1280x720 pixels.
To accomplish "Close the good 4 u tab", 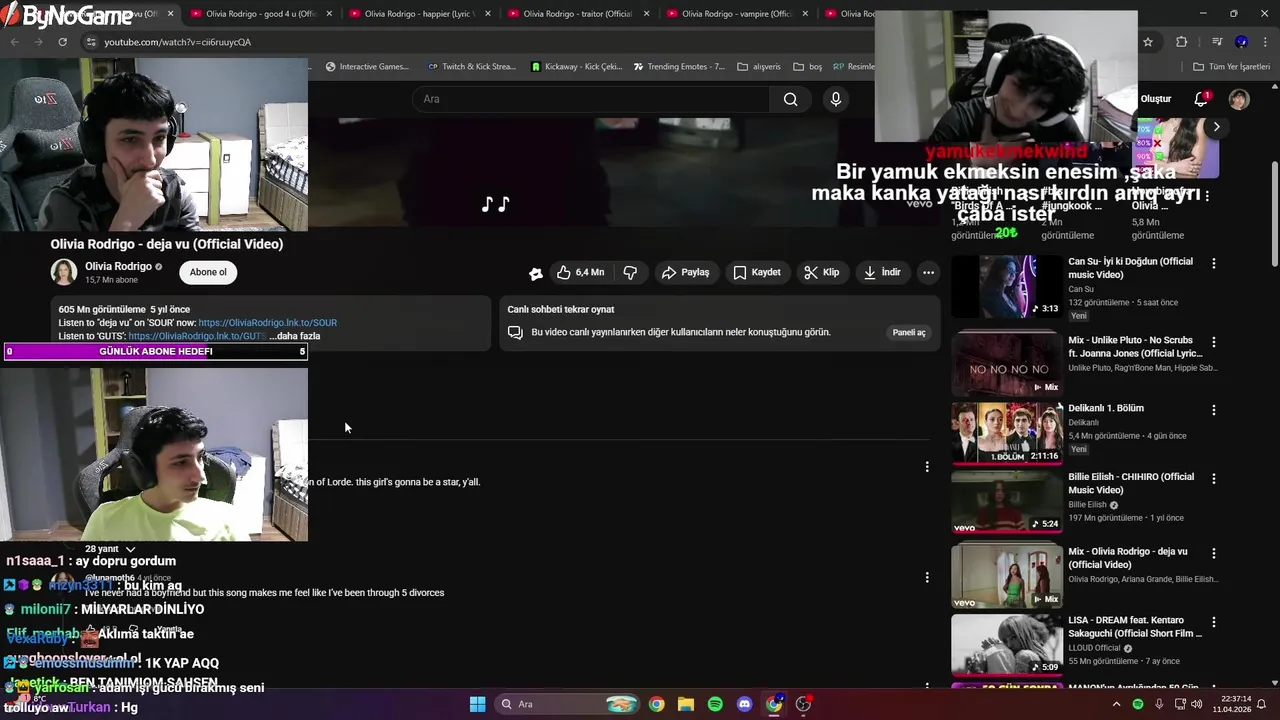I will 329,14.
